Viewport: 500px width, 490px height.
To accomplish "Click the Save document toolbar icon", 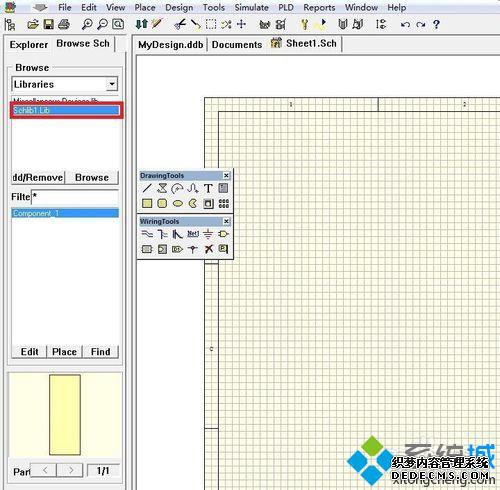I will pyautogui.click(x=49, y=24).
